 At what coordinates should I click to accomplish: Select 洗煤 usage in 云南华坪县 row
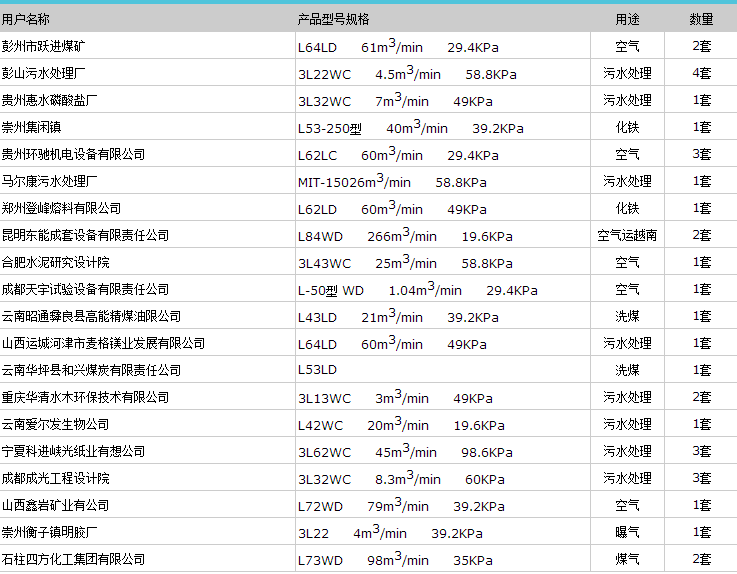(x=627, y=370)
